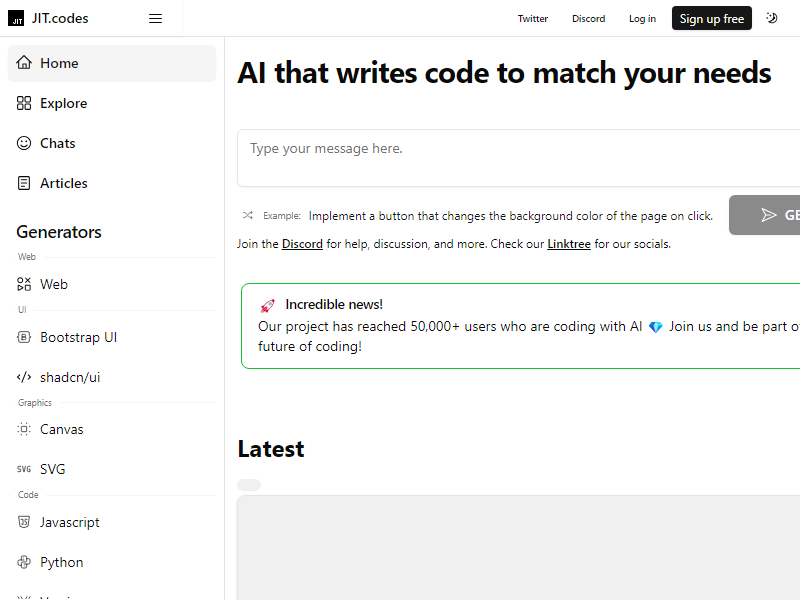Open Twitter link in header
Viewport: 800px width, 600px height.
(533, 18)
